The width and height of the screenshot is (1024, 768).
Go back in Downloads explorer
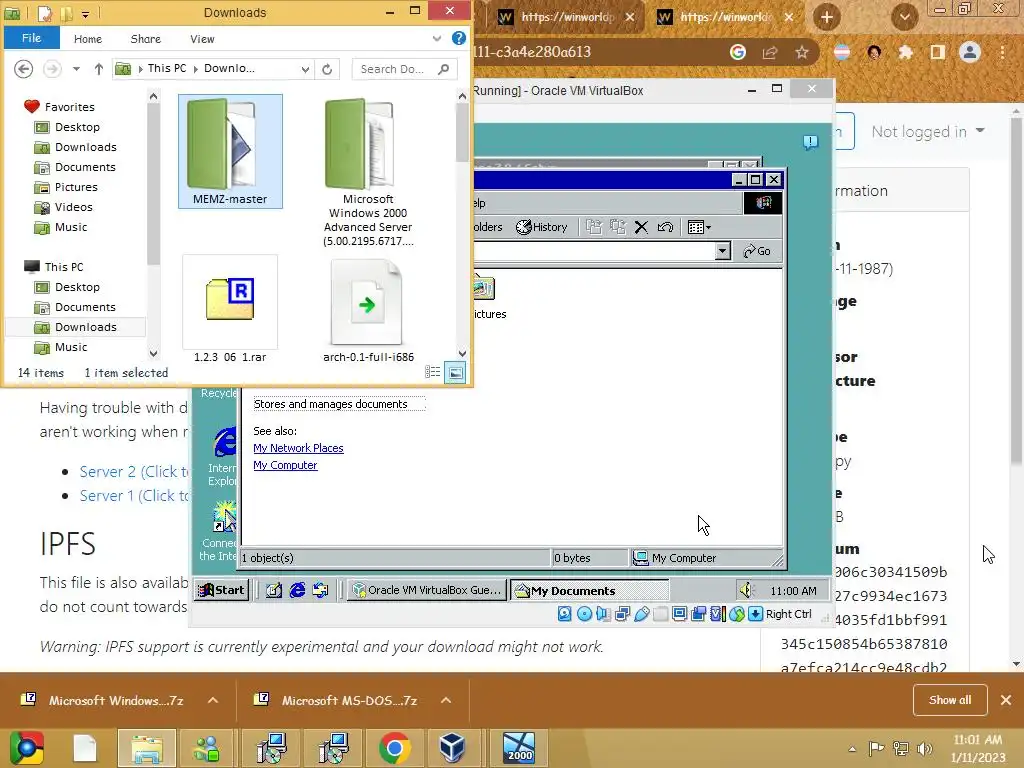tap(24, 69)
